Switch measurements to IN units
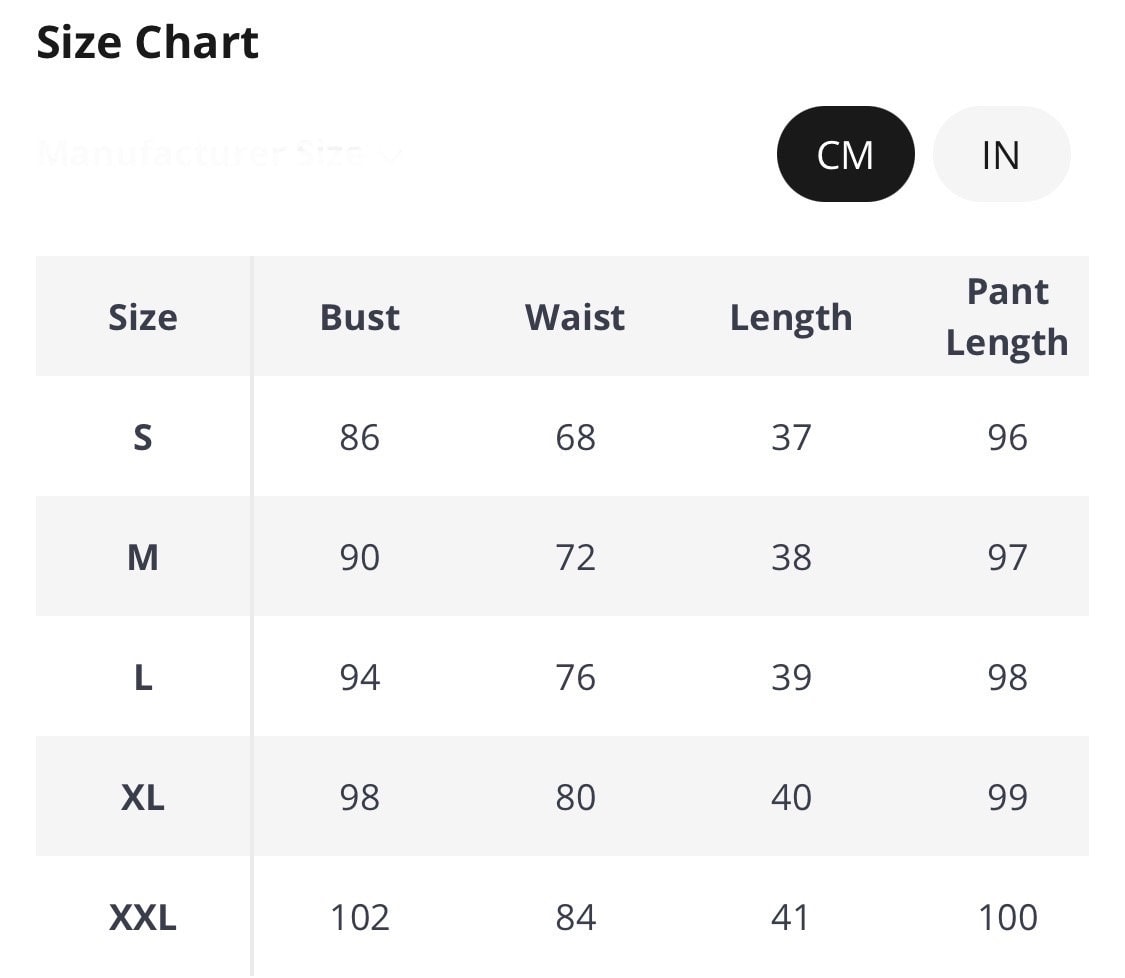The height and width of the screenshot is (978, 1125). click(1001, 154)
